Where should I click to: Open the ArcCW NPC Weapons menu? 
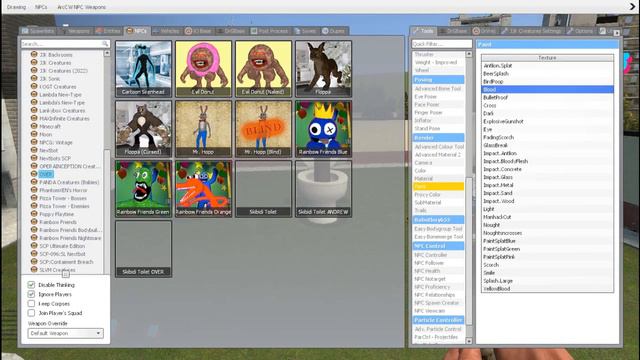click(x=81, y=7)
